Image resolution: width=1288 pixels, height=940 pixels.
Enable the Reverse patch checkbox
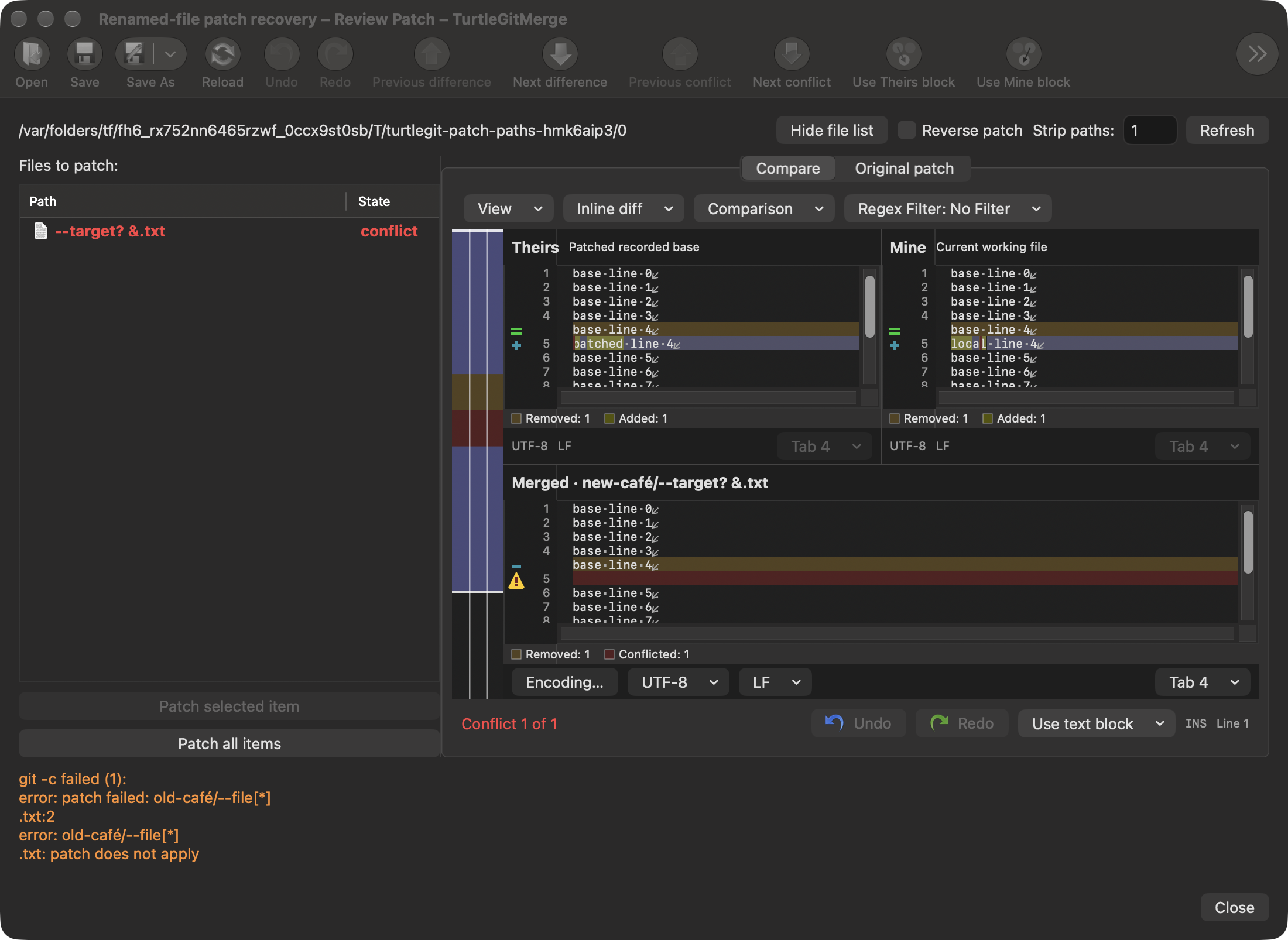pyautogui.click(x=906, y=130)
